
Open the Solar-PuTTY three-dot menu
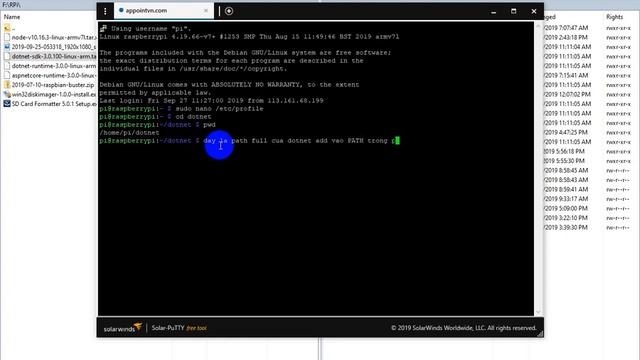(x=105, y=11)
